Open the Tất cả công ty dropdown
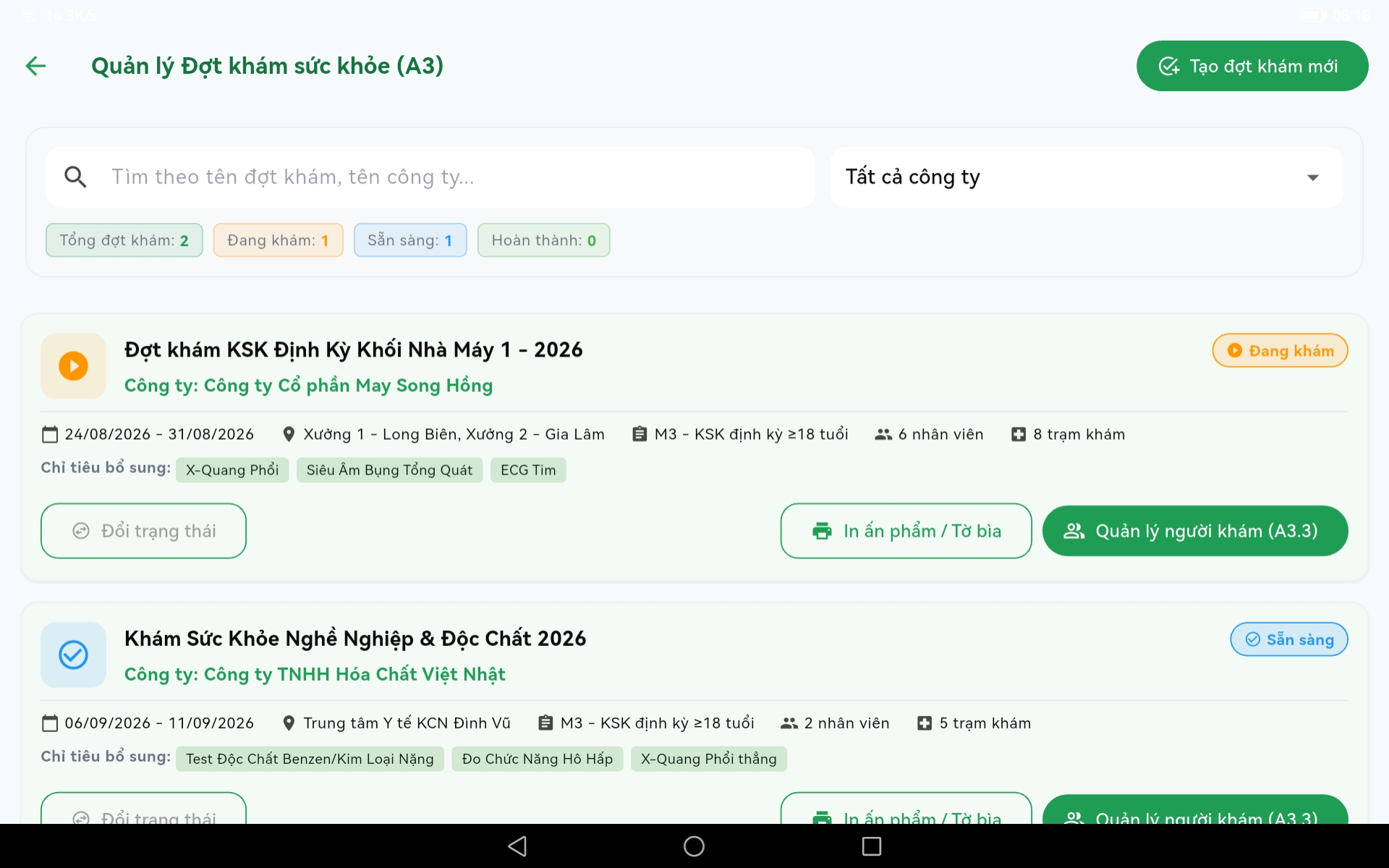The width and height of the screenshot is (1389, 868). [1086, 177]
